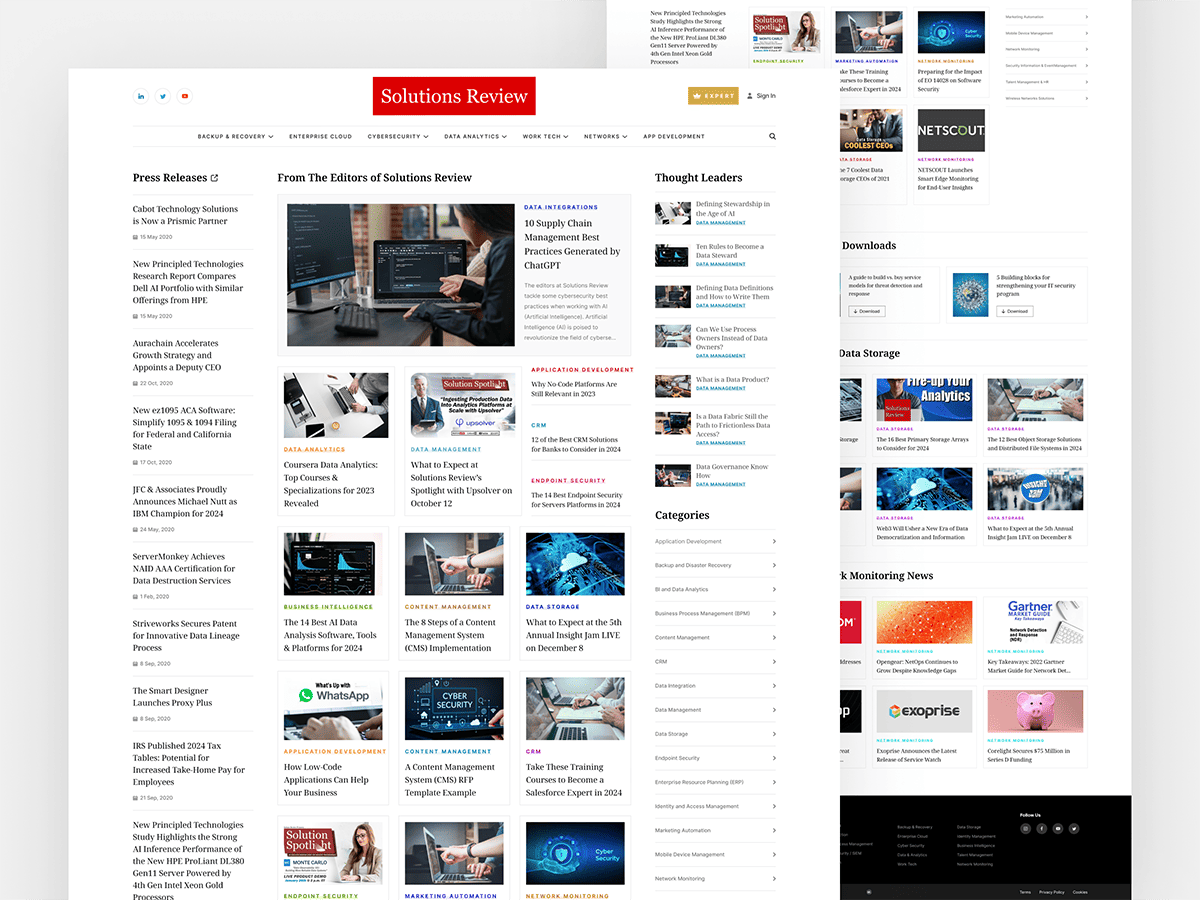Screen dimensions: 1200x900
Task: Click the external link icon next to Press Releases
Action: click(x=214, y=178)
